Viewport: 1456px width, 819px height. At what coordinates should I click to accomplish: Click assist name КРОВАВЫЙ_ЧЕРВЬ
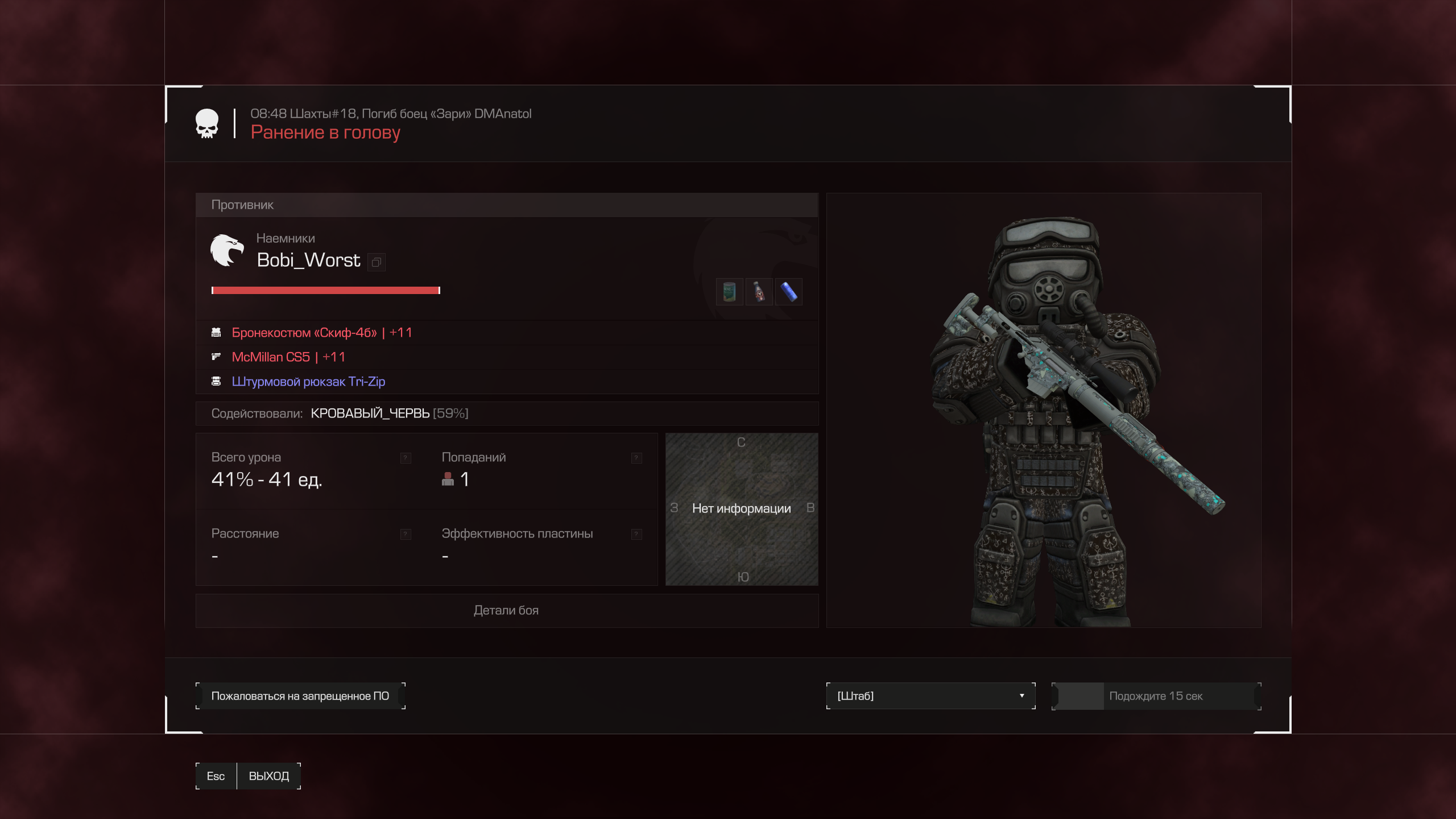click(x=370, y=413)
